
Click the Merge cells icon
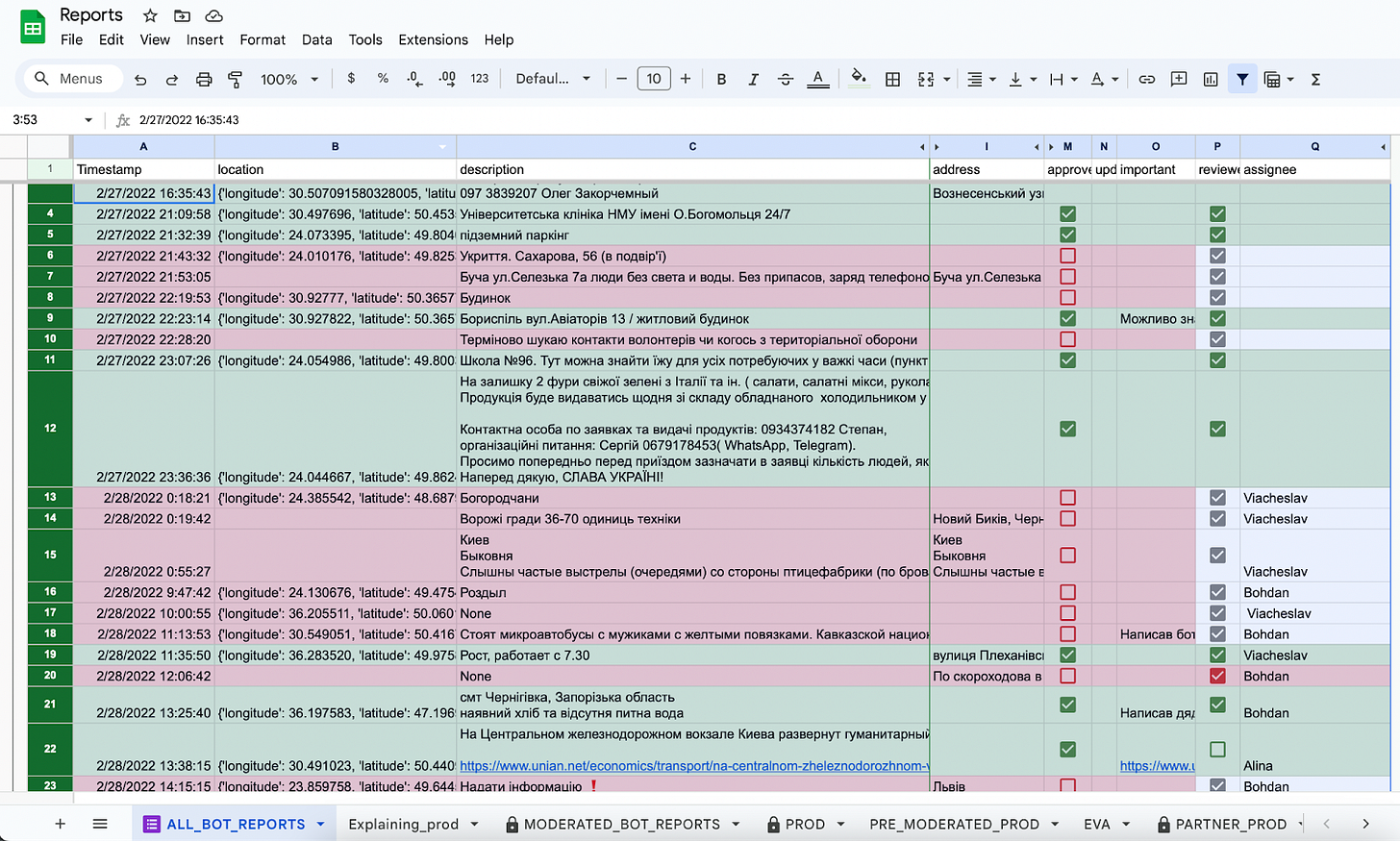click(926, 80)
